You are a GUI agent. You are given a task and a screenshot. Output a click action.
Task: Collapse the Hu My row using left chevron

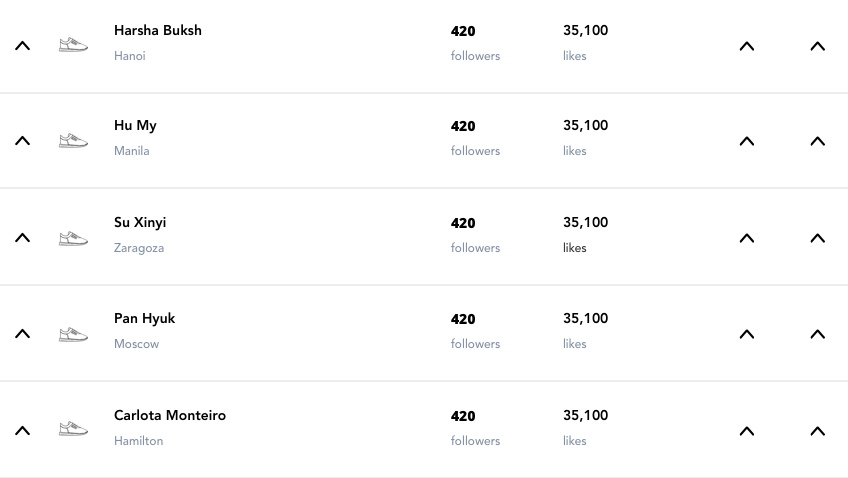(22, 141)
